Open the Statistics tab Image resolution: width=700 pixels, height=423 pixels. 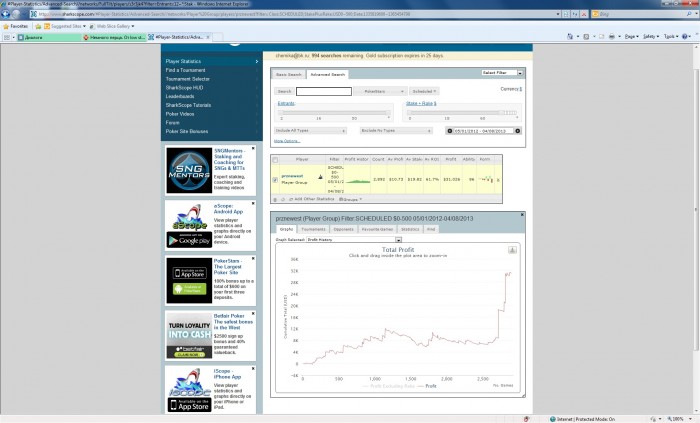click(410, 229)
